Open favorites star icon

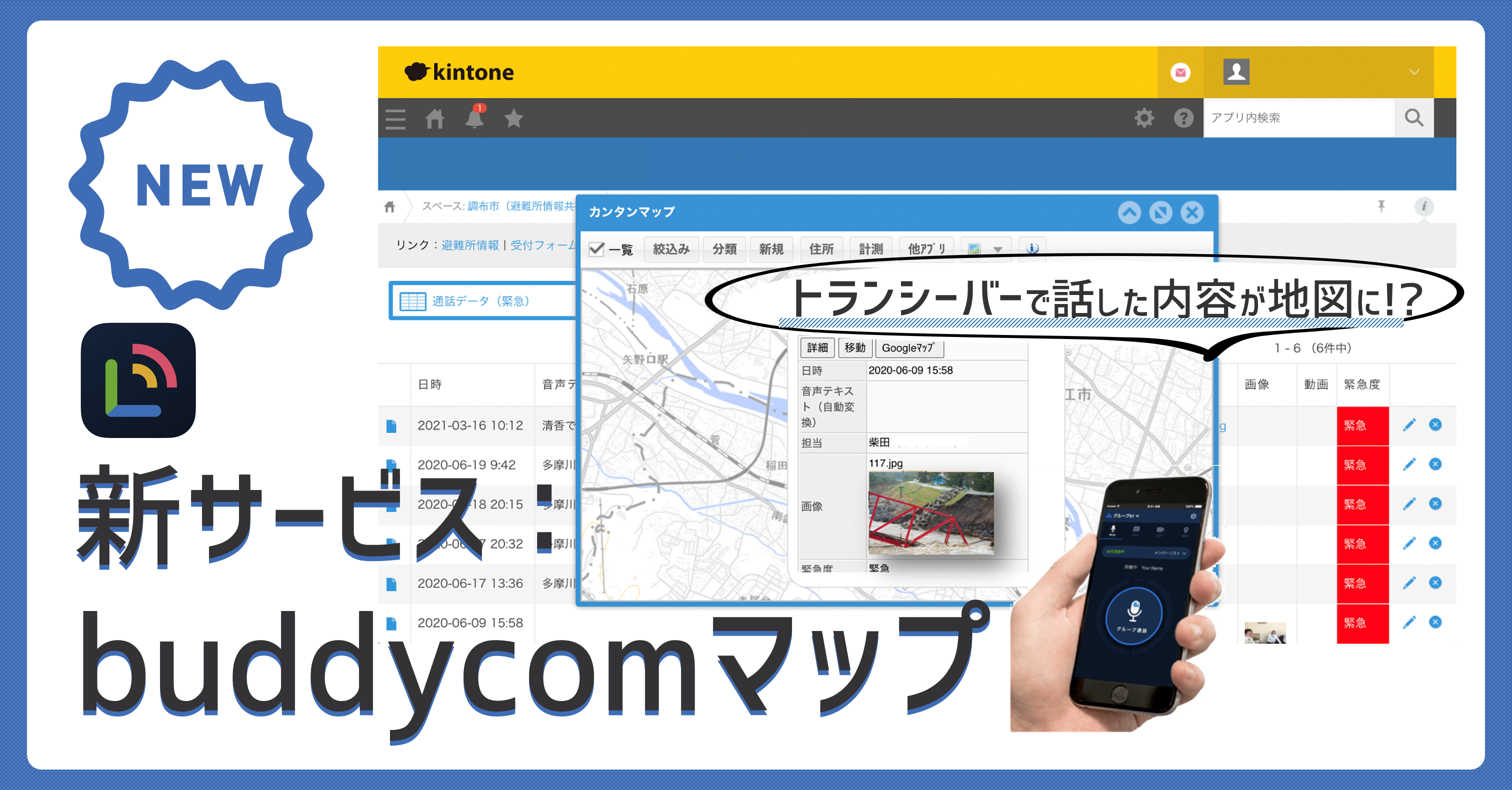point(513,118)
